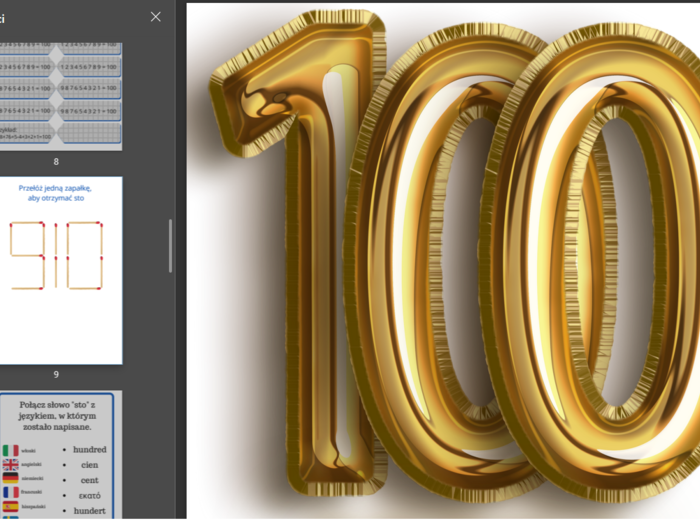Click the page number 8 label
Viewport: 700px width, 520px height.
[x=56, y=161]
